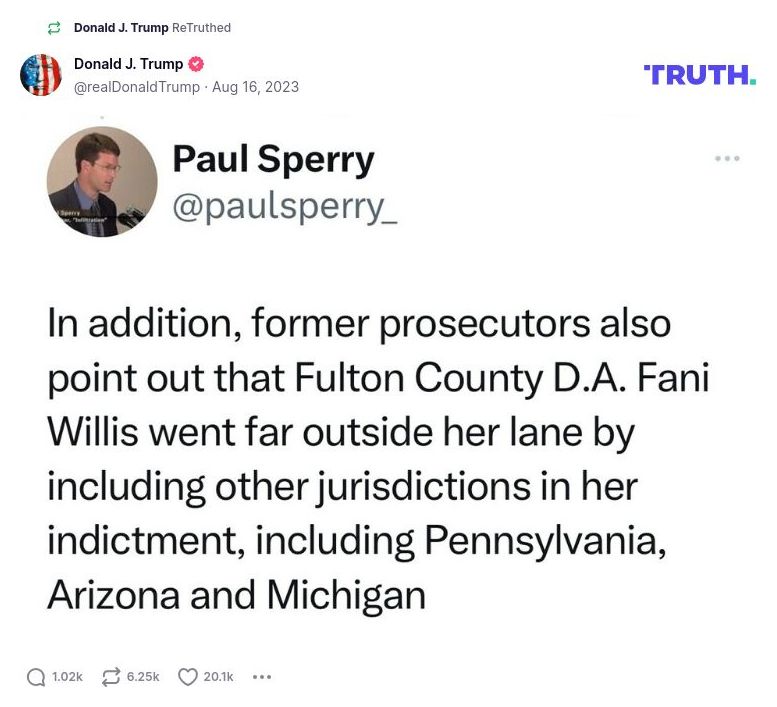The height and width of the screenshot is (707, 777).
Task: Open the @realDonaldTrump handle
Action: coord(138,86)
